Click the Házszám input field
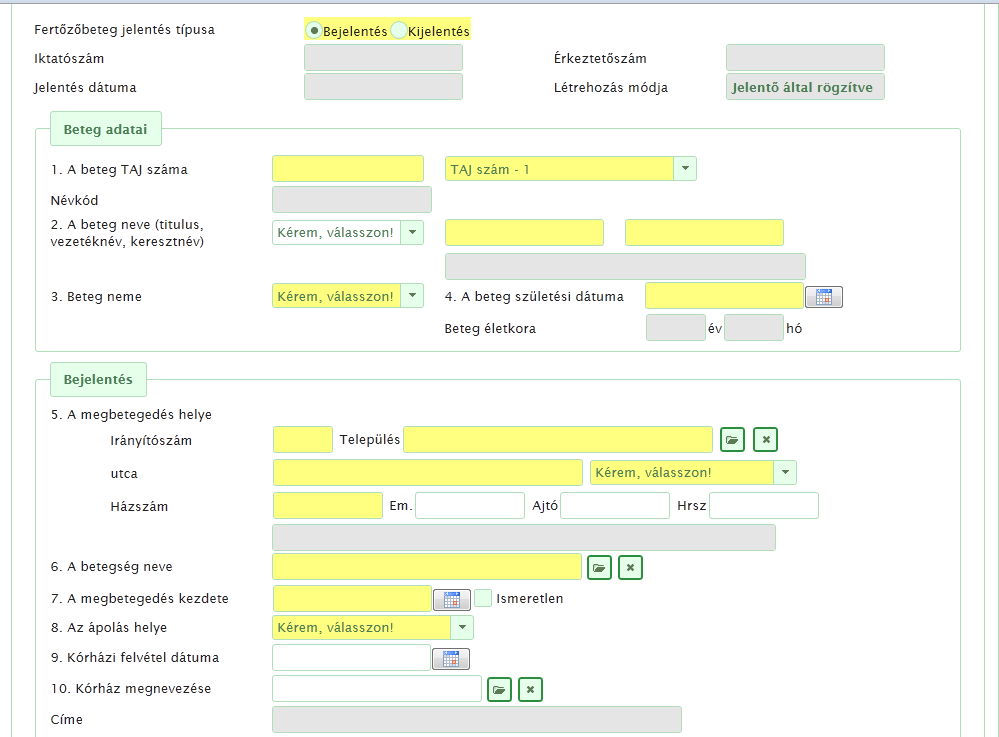 327,506
